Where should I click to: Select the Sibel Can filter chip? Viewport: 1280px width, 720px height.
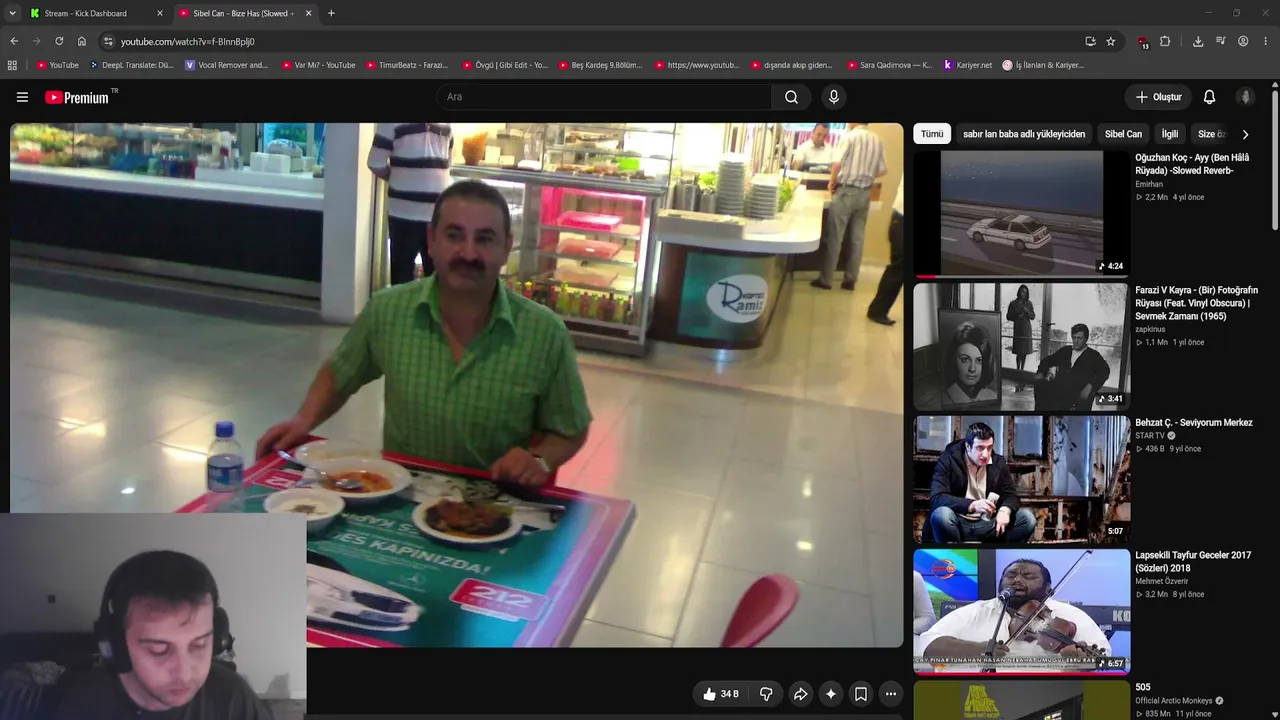pos(1123,134)
